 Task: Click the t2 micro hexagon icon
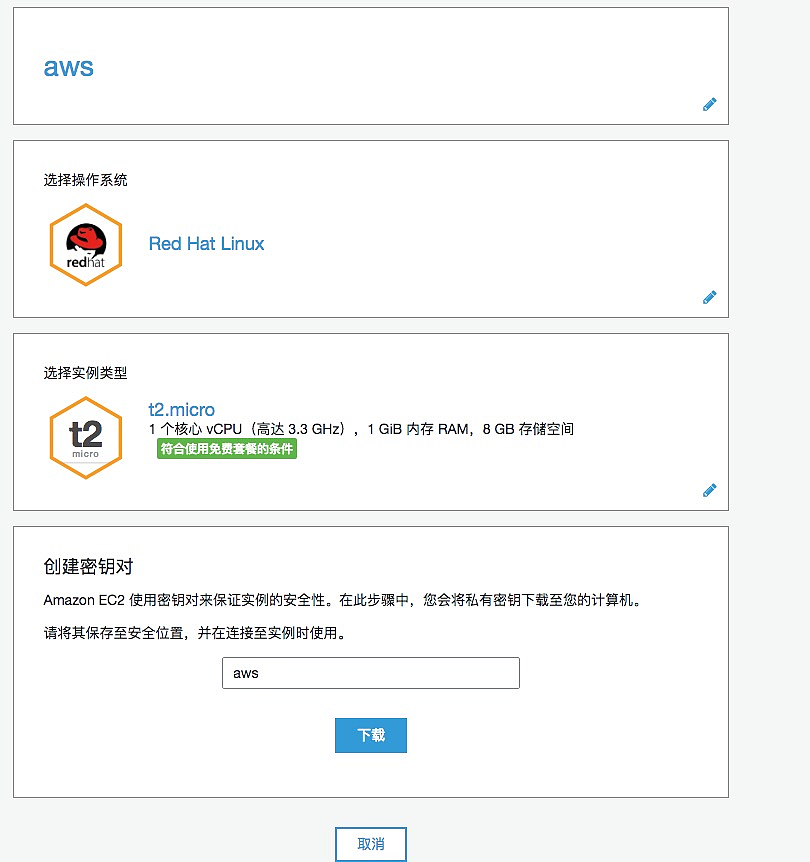[86, 438]
